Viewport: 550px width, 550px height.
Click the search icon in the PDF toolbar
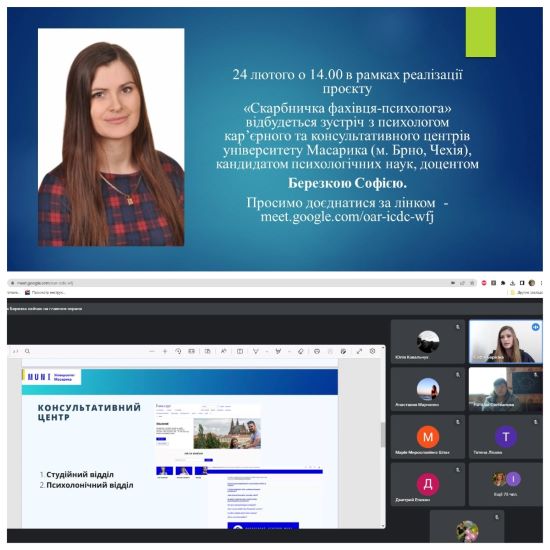click(x=27, y=351)
